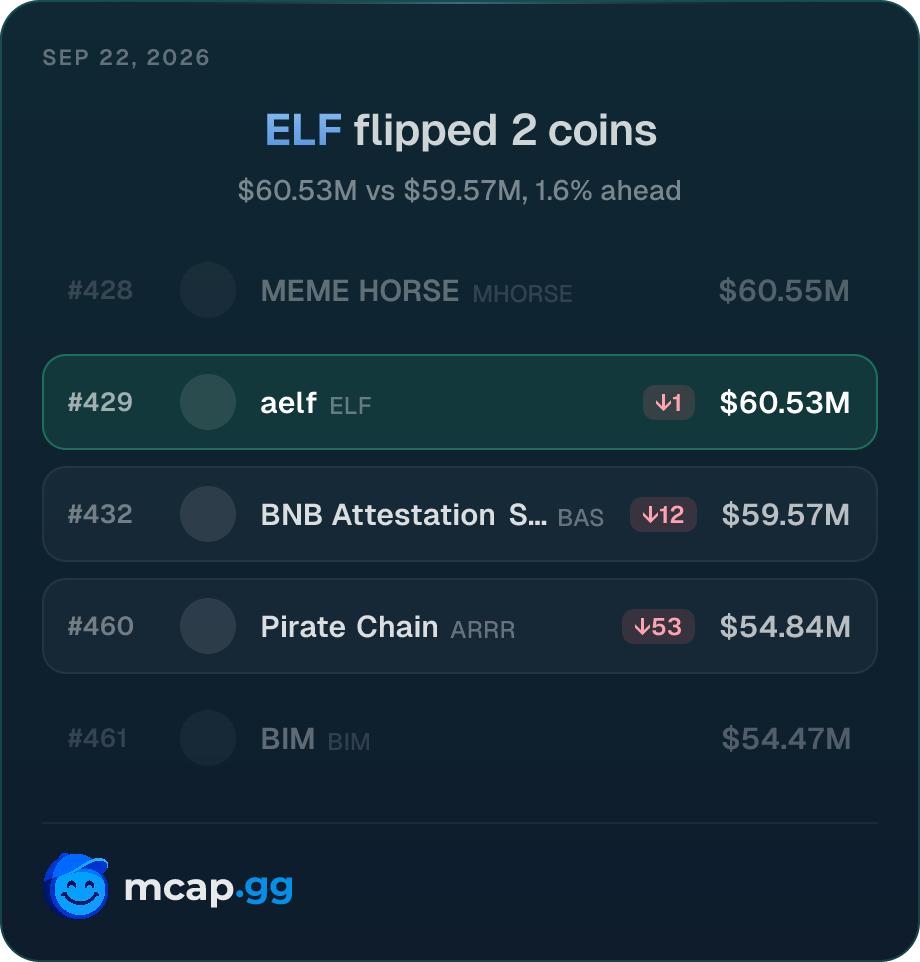
Task: Open the Pirate Chain coin name
Action: click(x=350, y=626)
